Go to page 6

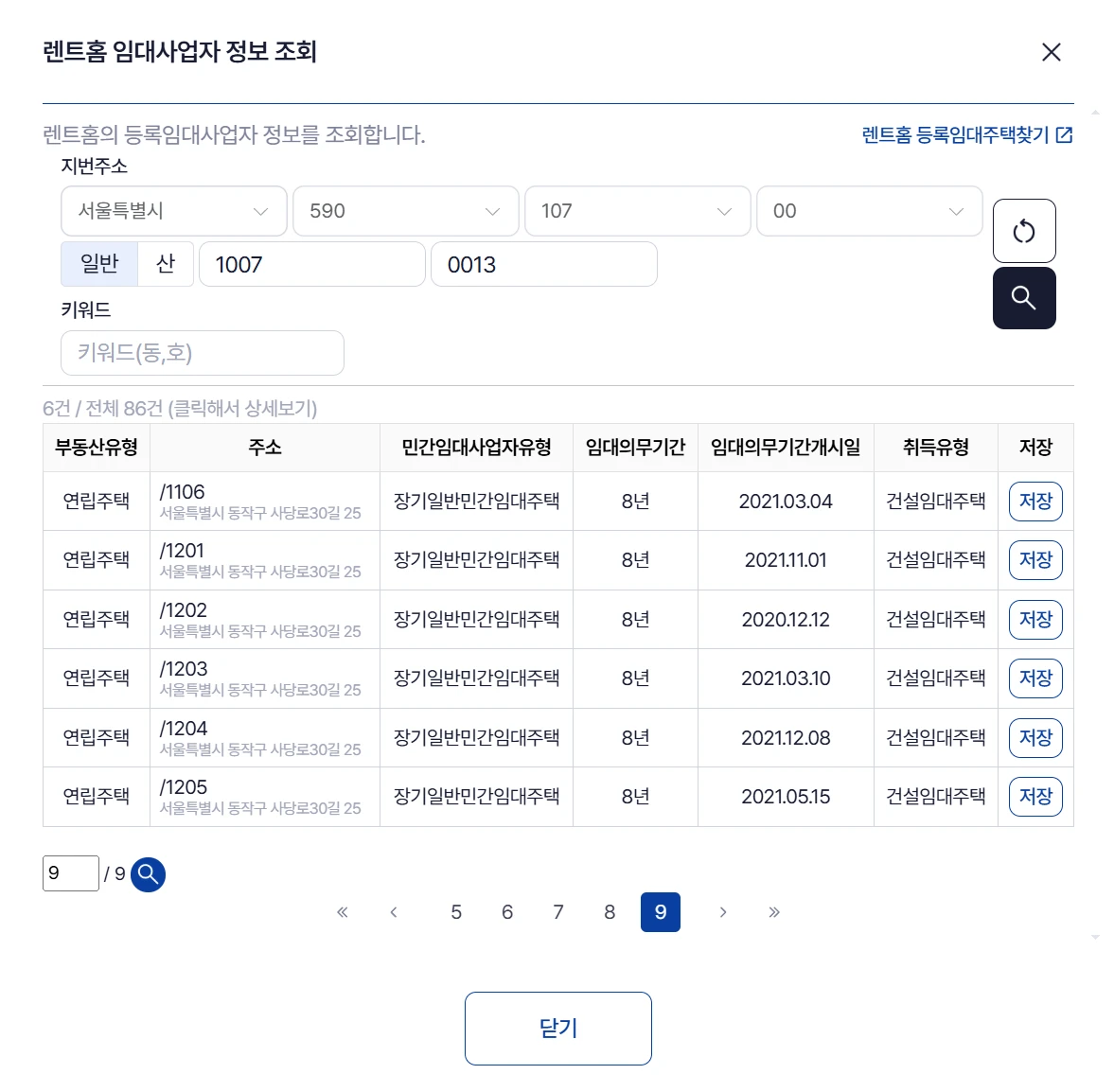coord(507,912)
